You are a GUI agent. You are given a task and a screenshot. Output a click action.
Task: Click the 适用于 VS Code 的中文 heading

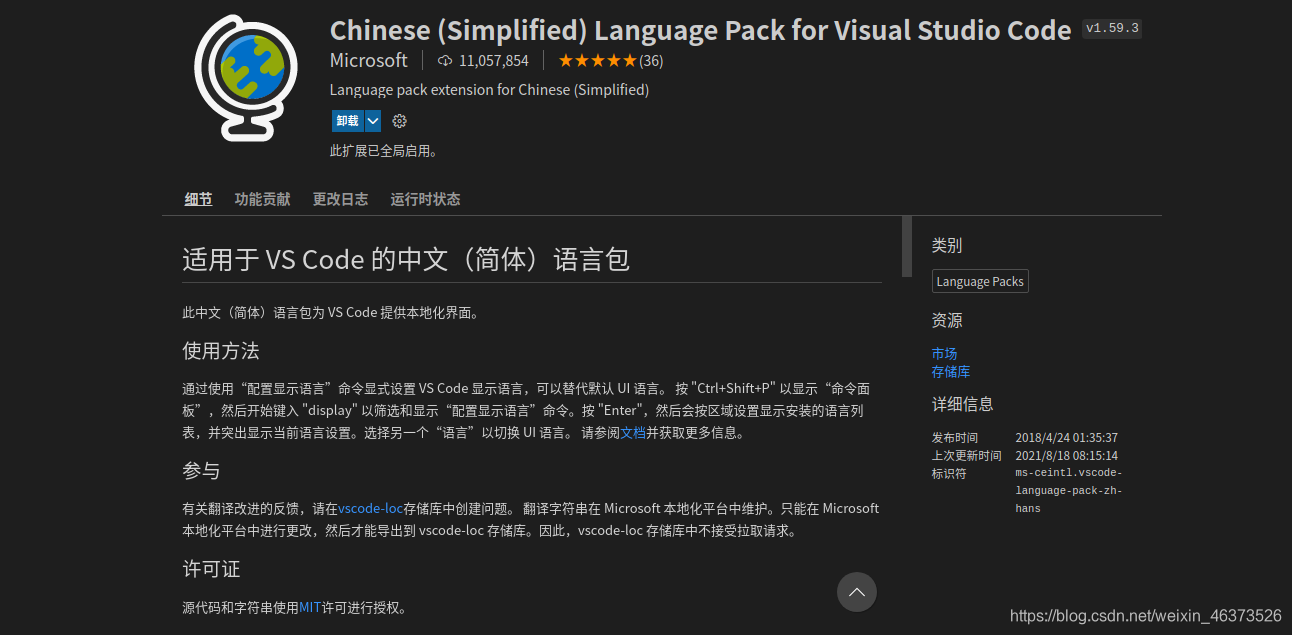pyautogui.click(x=406, y=260)
